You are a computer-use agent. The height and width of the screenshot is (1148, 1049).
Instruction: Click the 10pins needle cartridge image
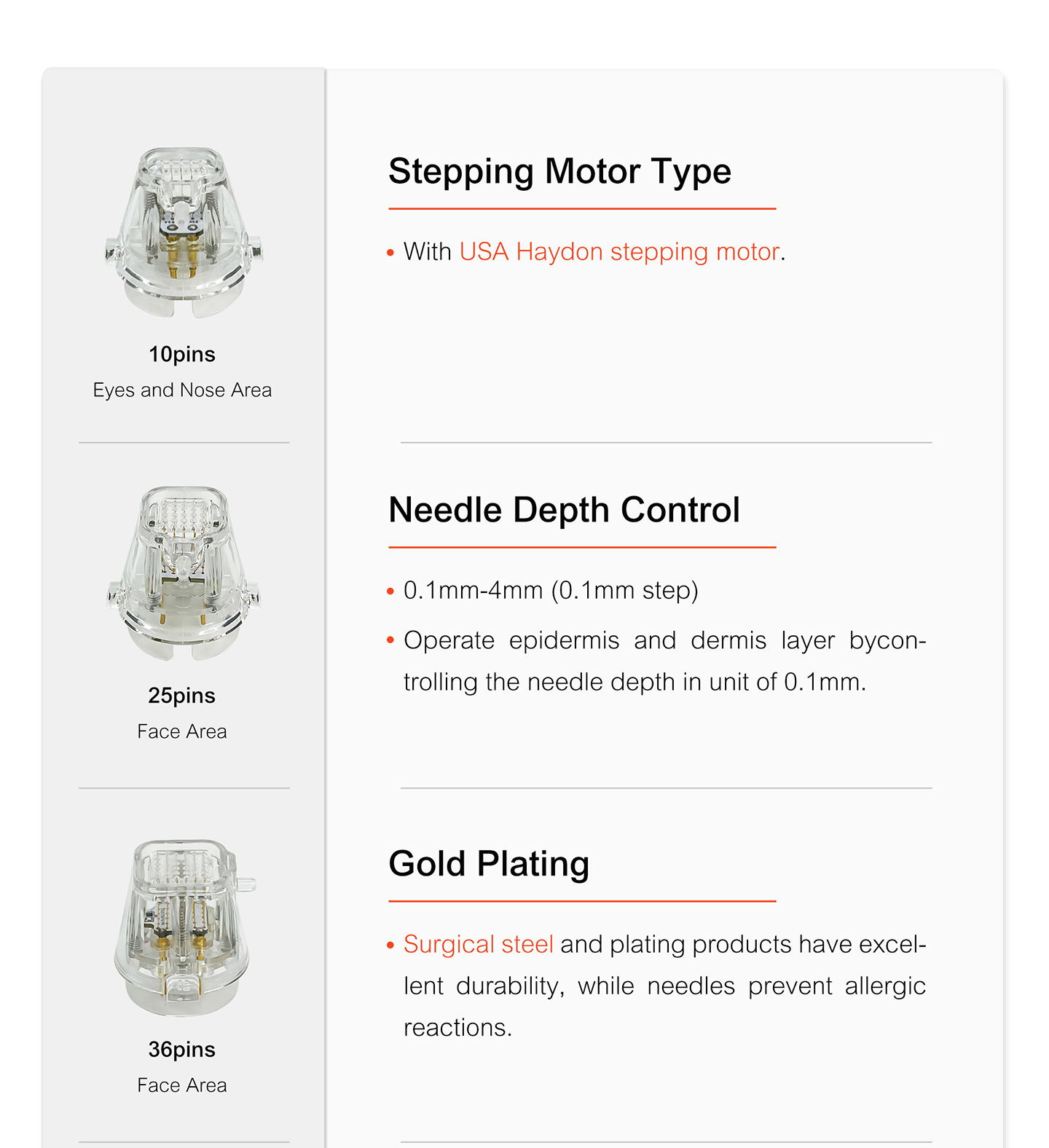[x=184, y=232]
